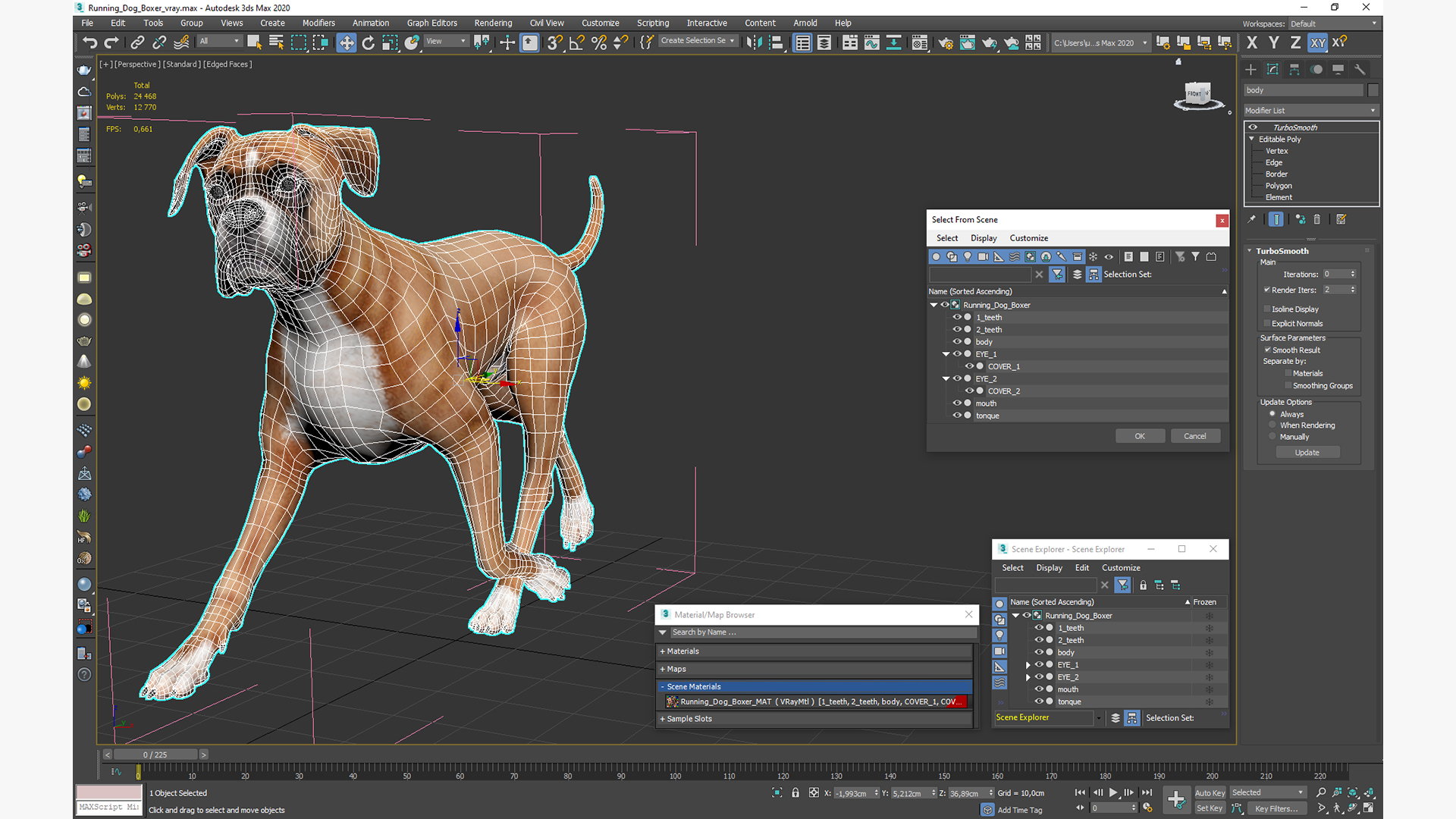Open the Utilities command panel tab

[x=1360, y=69]
